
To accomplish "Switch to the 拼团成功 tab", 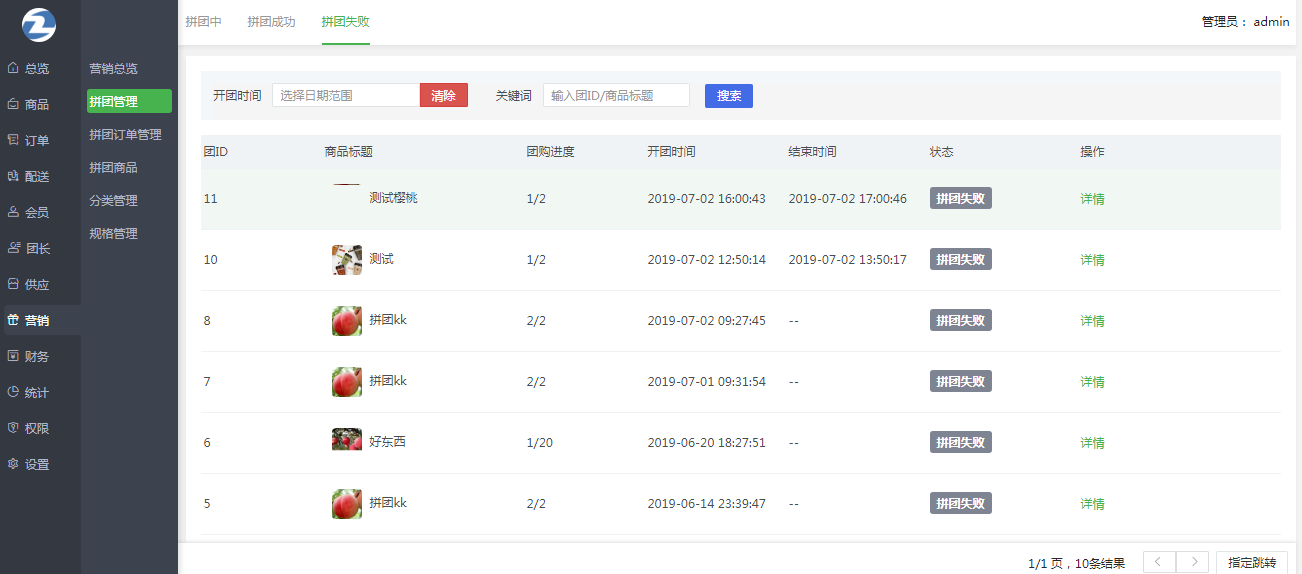I will [x=271, y=22].
